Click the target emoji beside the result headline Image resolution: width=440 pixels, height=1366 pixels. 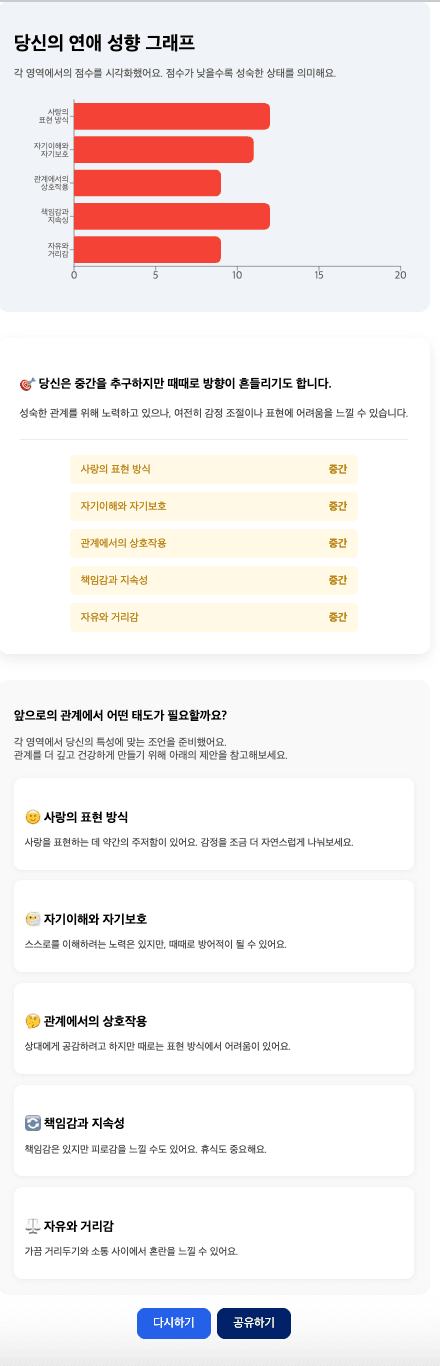pos(27,384)
